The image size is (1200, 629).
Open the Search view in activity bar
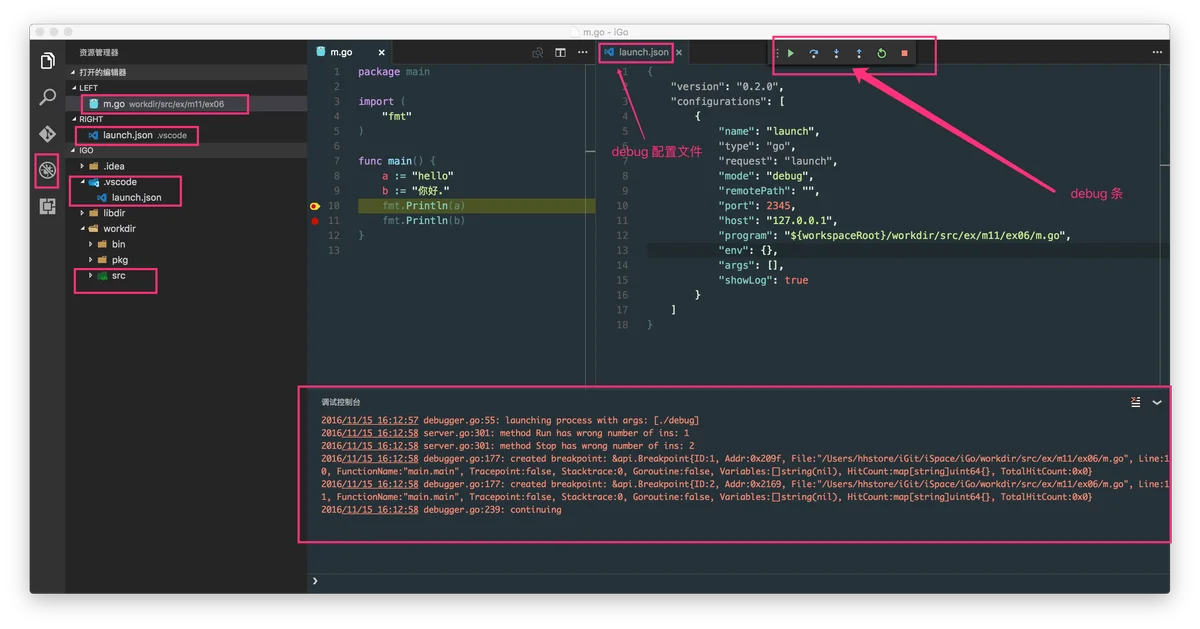click(x=47, y=97)
